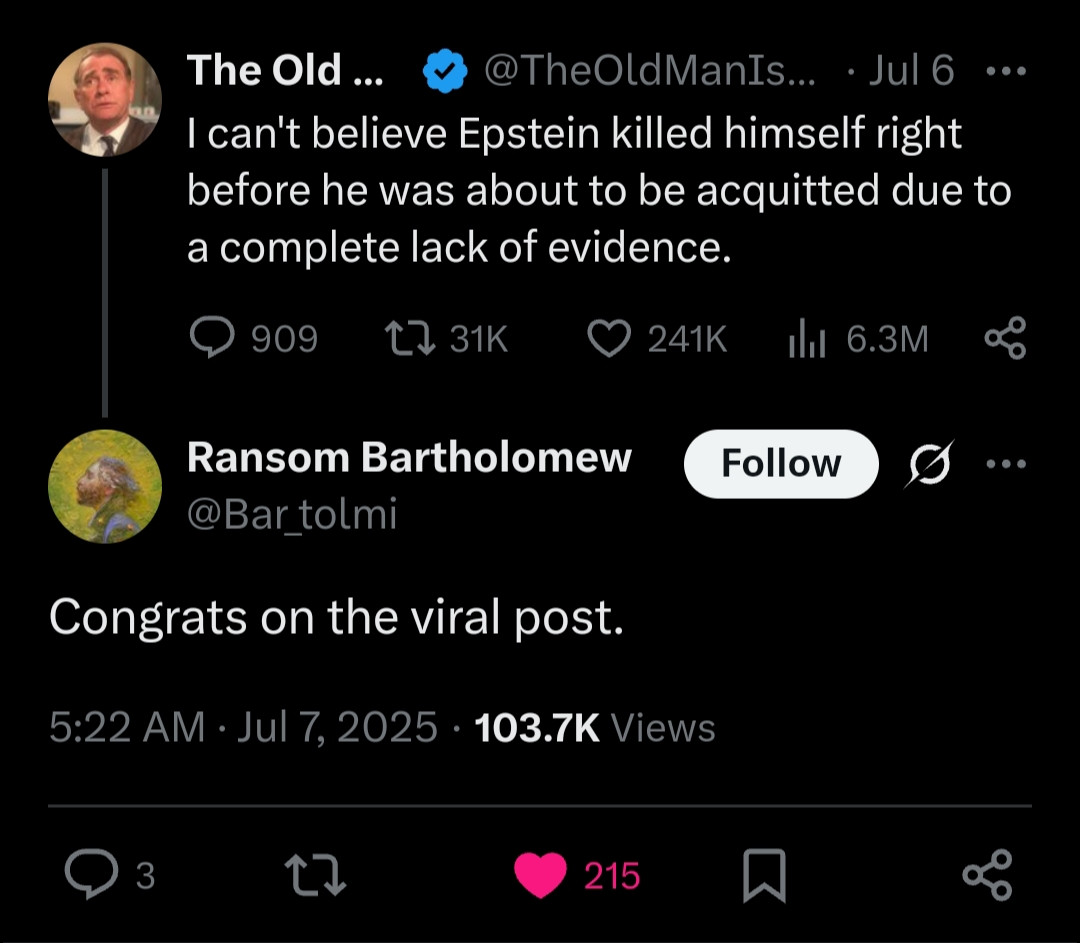
Task: Bookmark the 'Congrats on the viral post' reply
Action: coord(765,876)
